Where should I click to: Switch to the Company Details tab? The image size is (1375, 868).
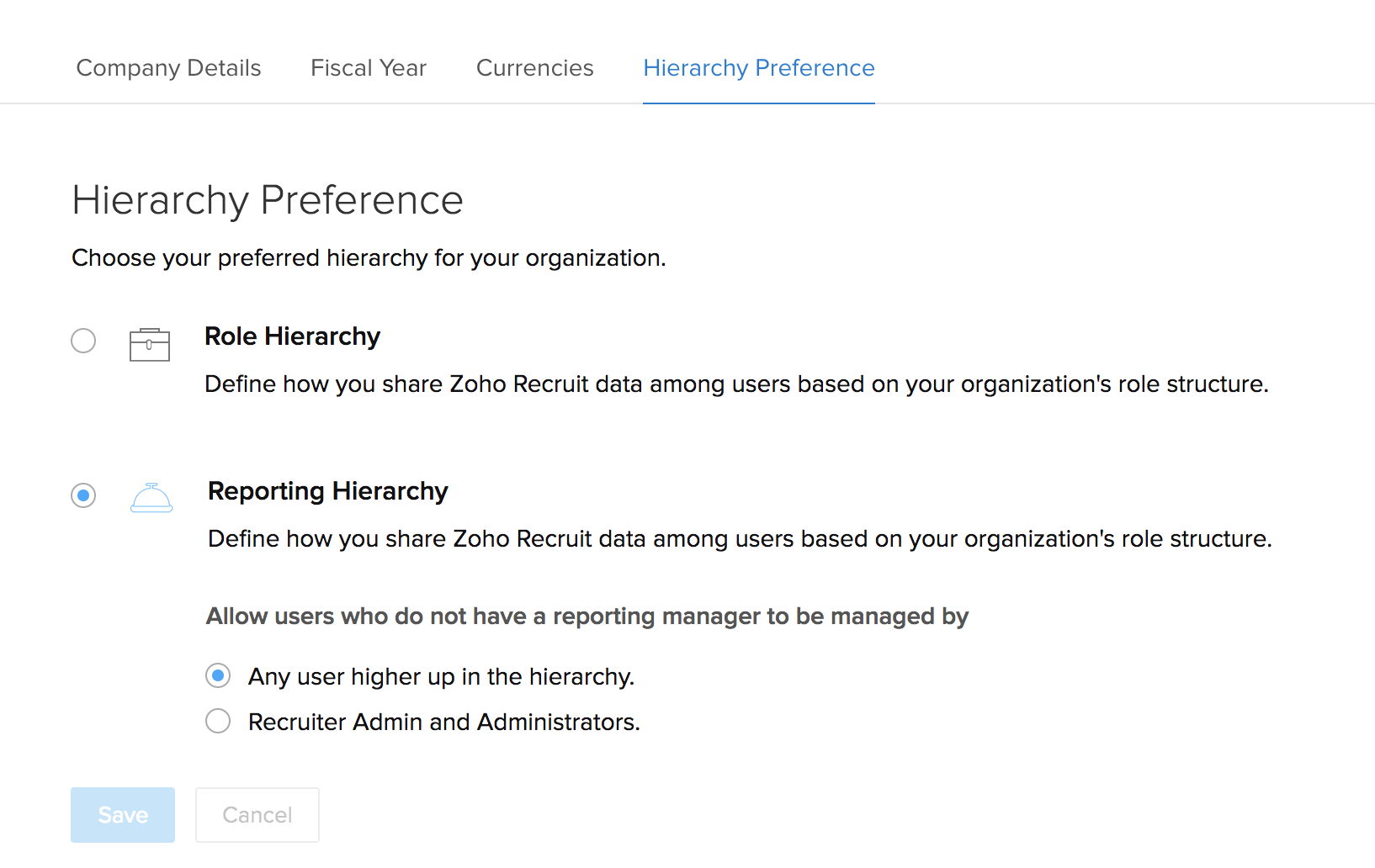click(x=168, y=68)
